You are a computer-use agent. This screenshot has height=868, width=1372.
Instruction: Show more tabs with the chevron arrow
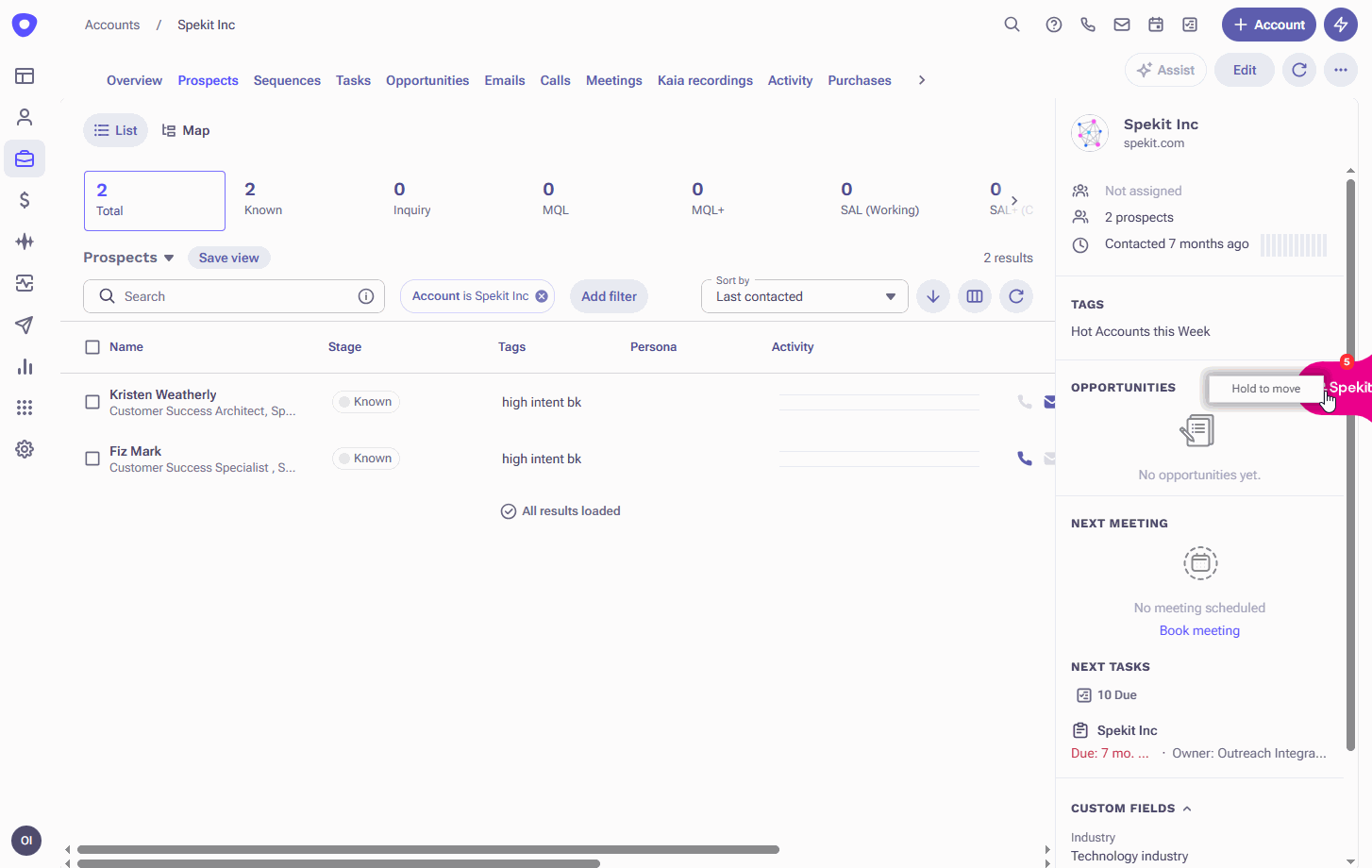click(x=922, y=80)
